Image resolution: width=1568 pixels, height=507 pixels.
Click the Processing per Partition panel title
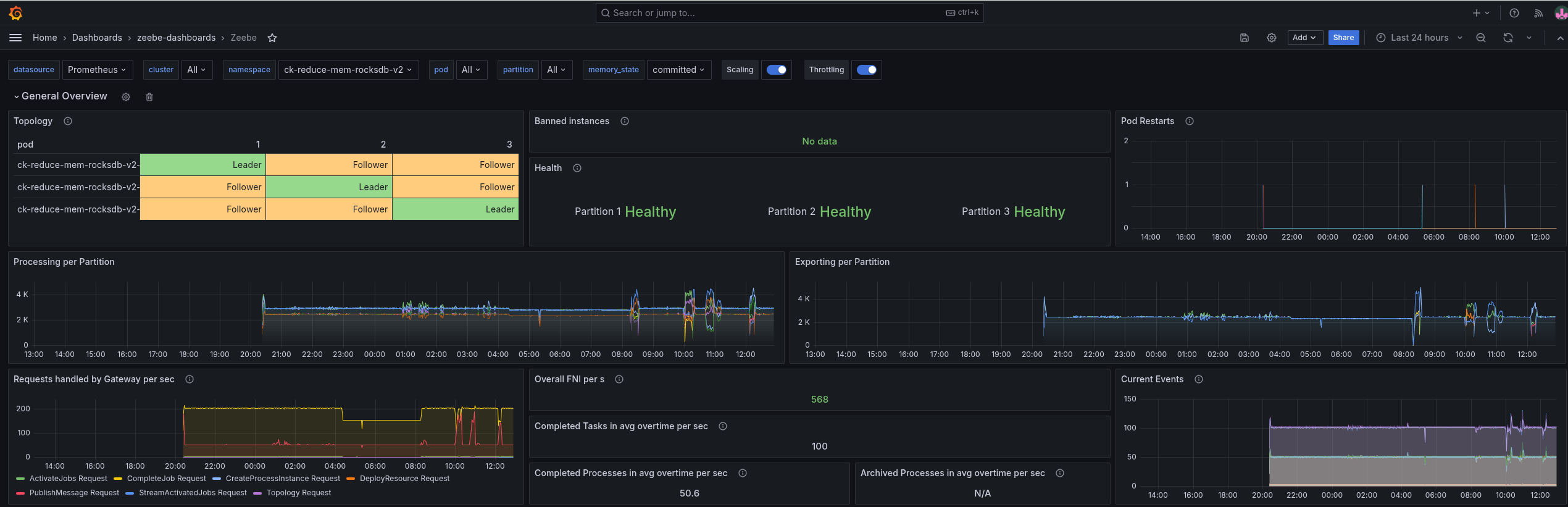tap(64, 262)
